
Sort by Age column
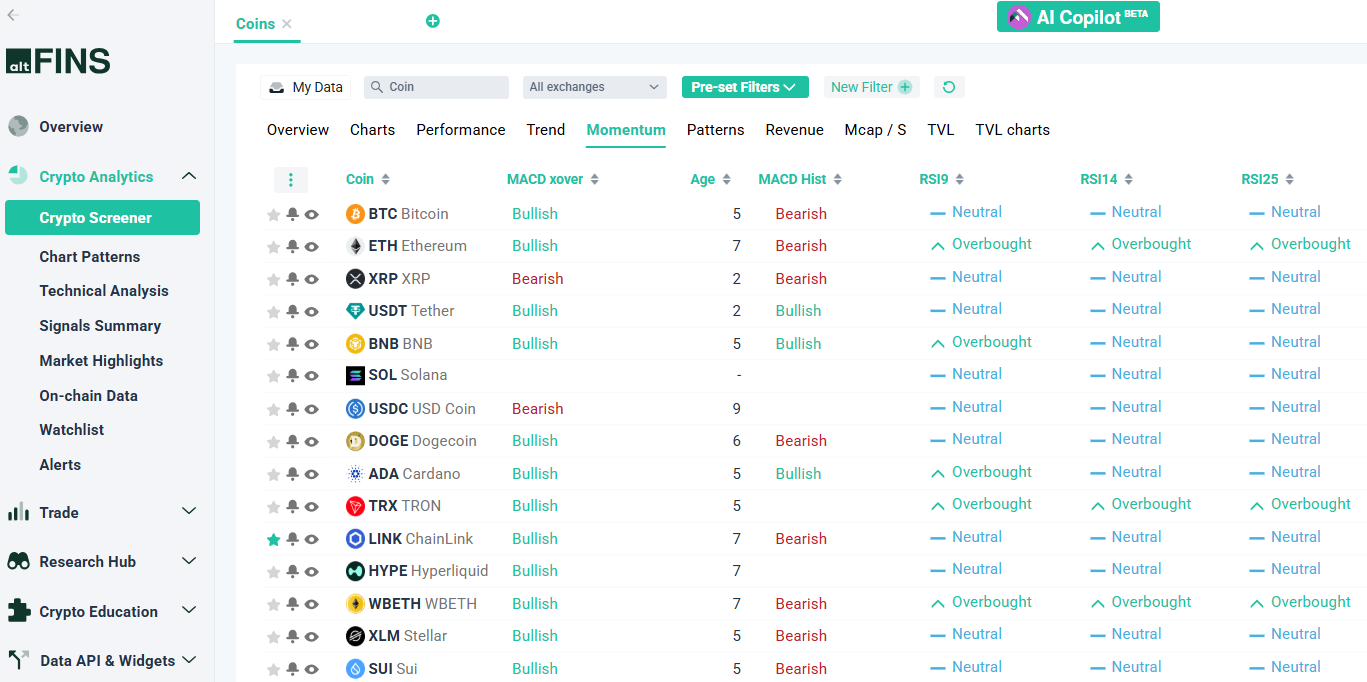pos(711,179)
